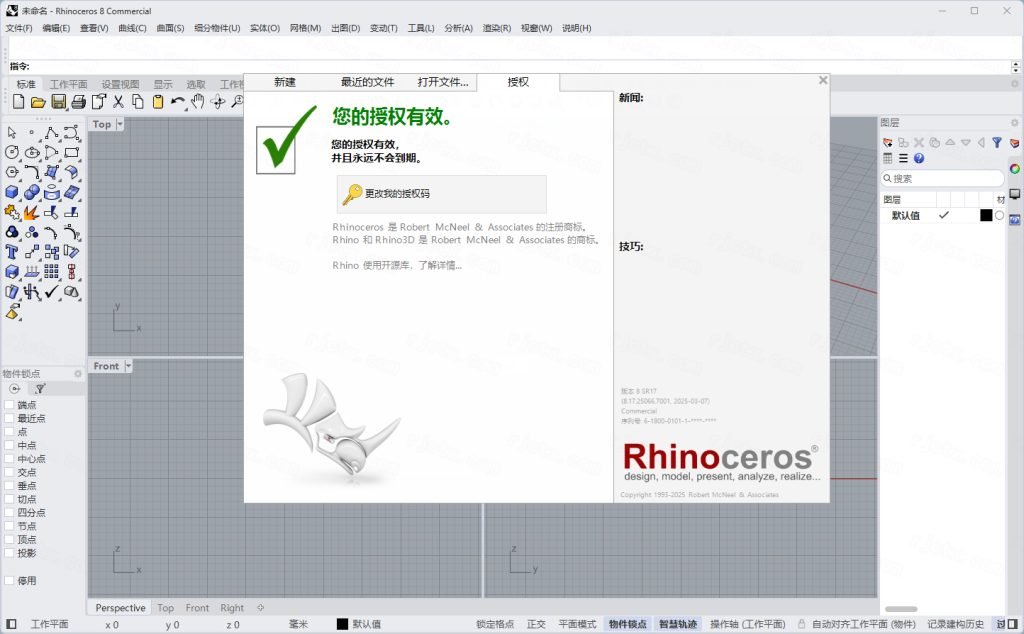Enable the 切点 osnap checkbox
The image size is (1024, 634).
tap(9, 499)
